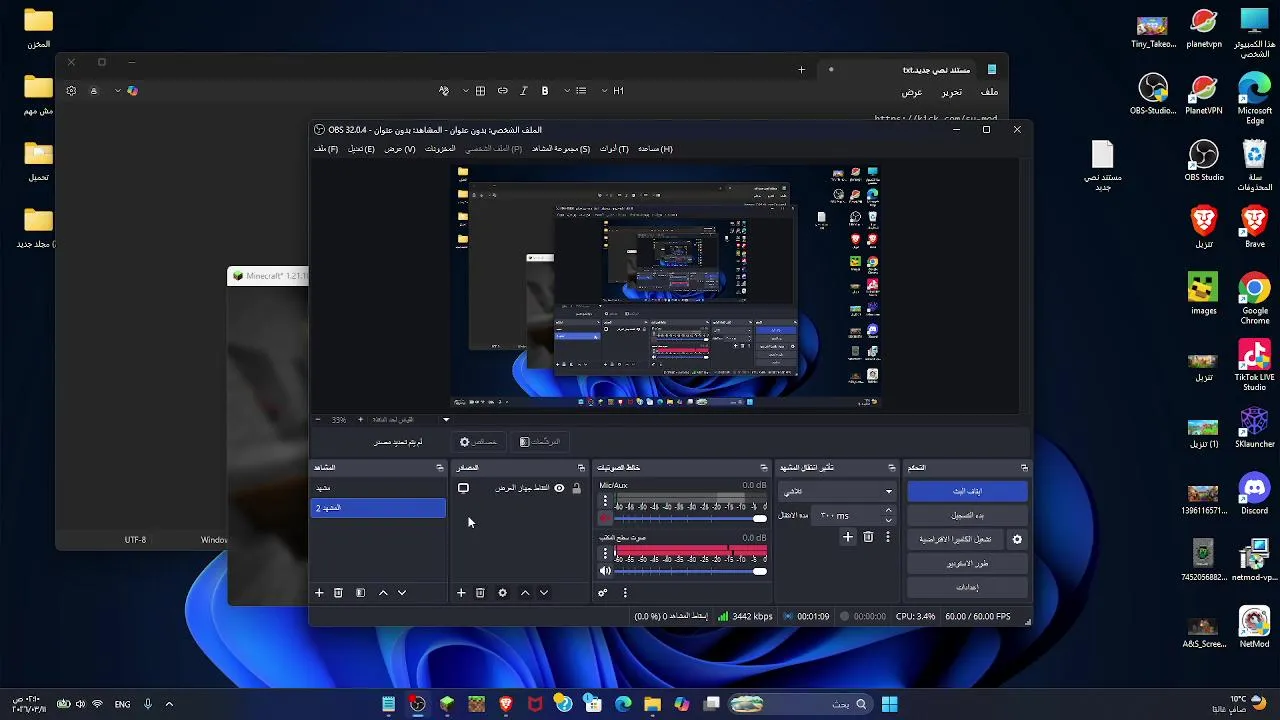Image resolution: width=1280 pixels, height=720 pixels.
Task: Expand Notepad table options dropdown arrow
Action: click(466, 91)
